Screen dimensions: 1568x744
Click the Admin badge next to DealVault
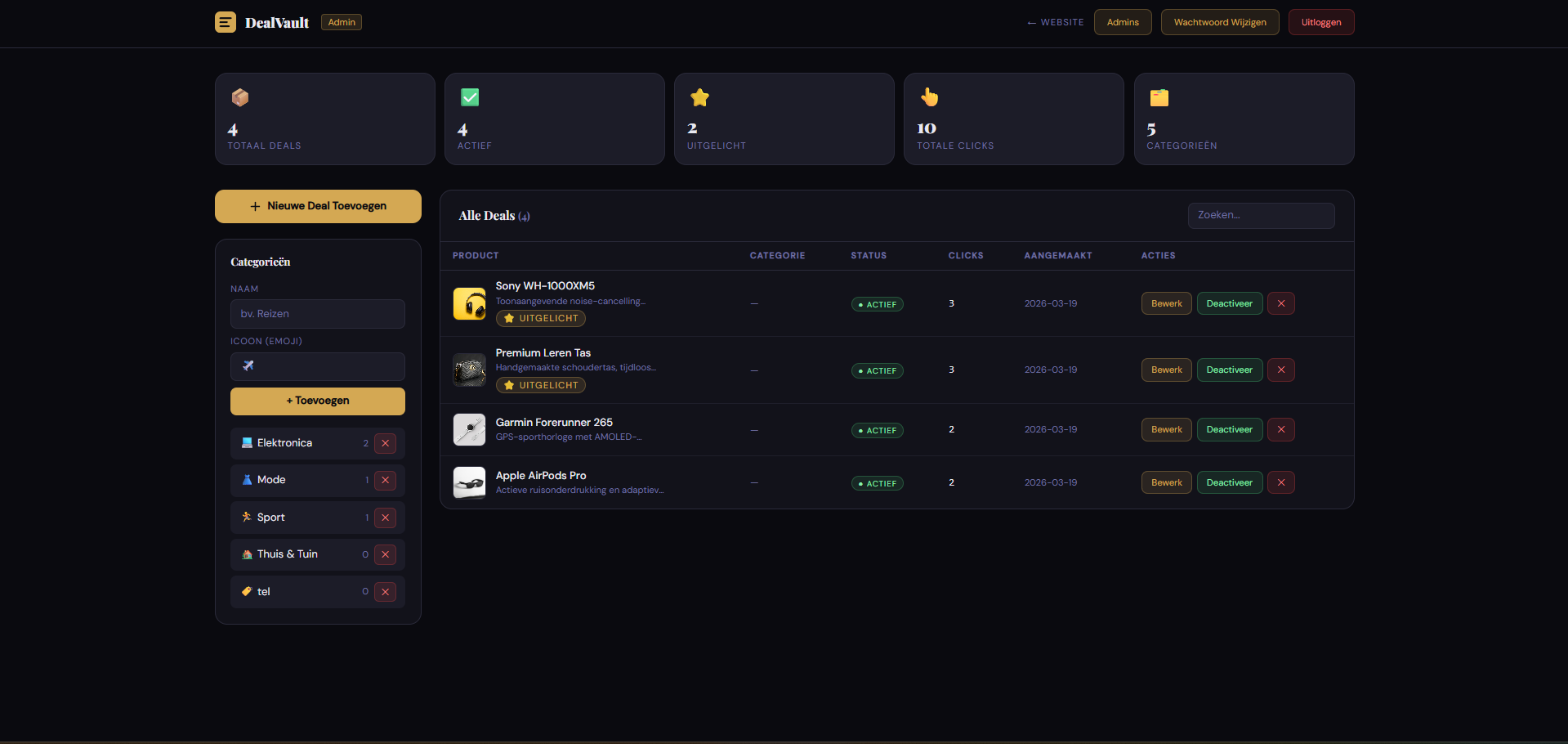(342, 22)
